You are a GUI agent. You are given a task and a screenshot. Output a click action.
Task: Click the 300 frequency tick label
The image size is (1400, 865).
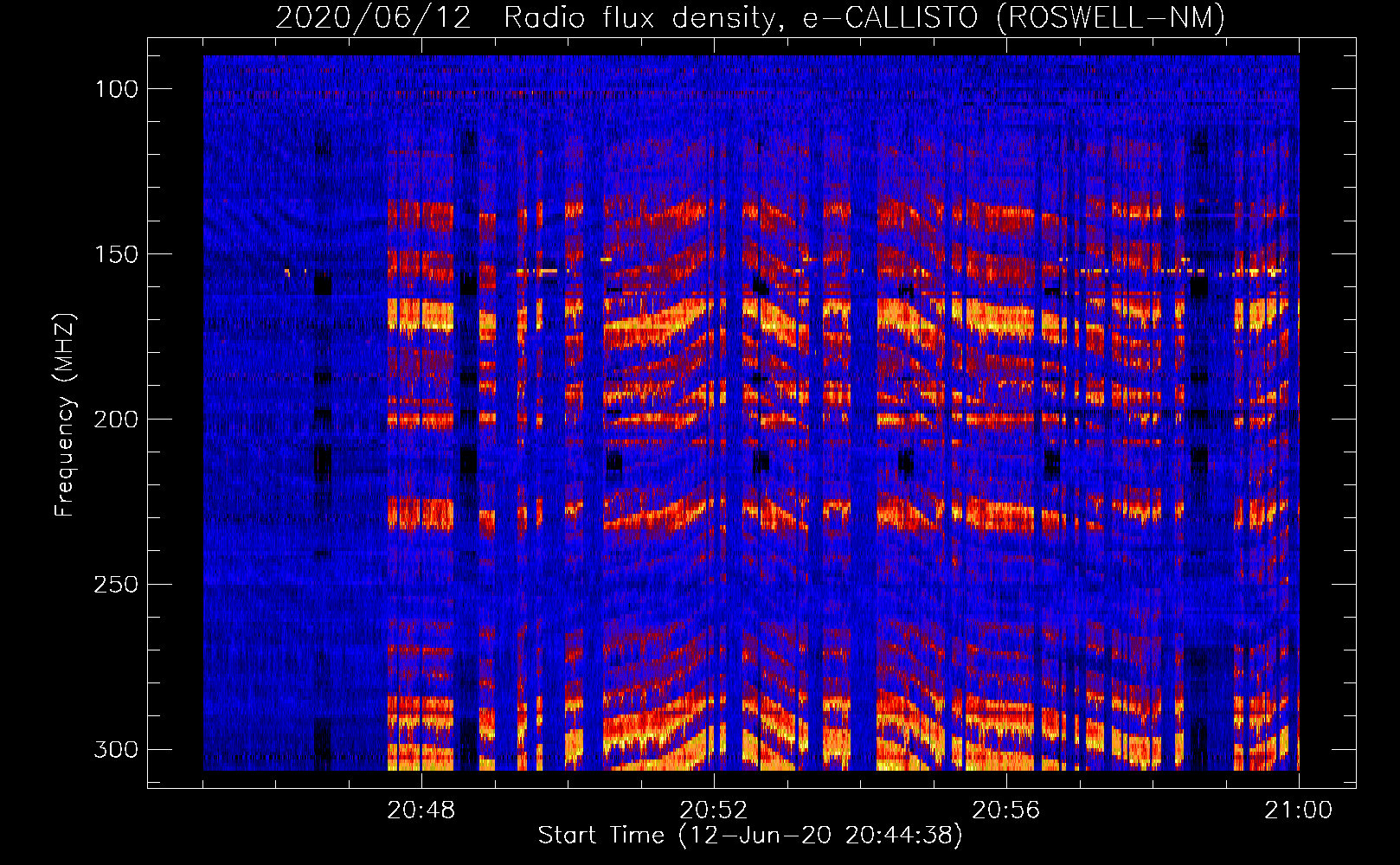pos(116,750)
